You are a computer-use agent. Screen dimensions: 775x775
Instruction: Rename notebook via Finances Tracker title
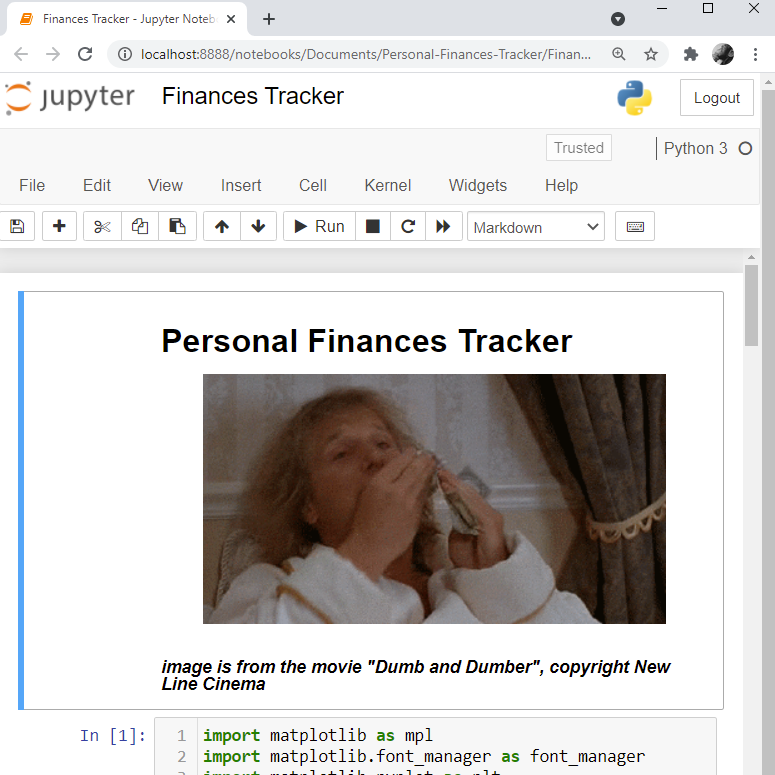pos(253,96)
